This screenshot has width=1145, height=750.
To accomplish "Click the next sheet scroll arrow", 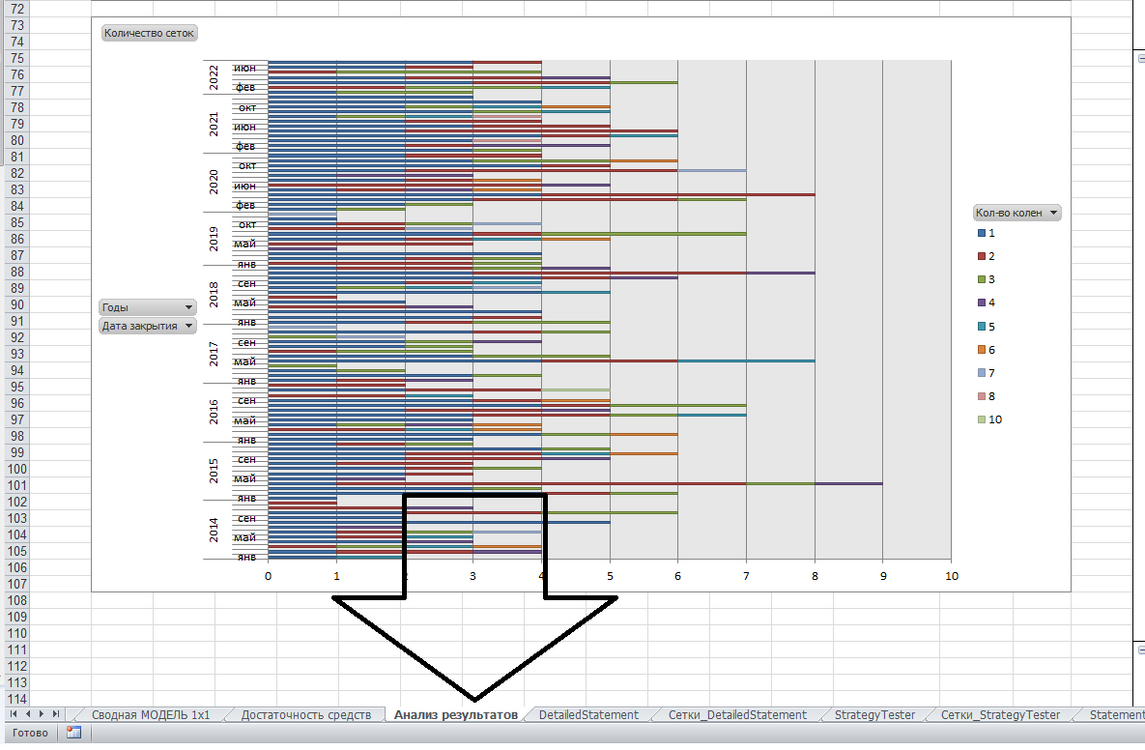I will 41,714.
